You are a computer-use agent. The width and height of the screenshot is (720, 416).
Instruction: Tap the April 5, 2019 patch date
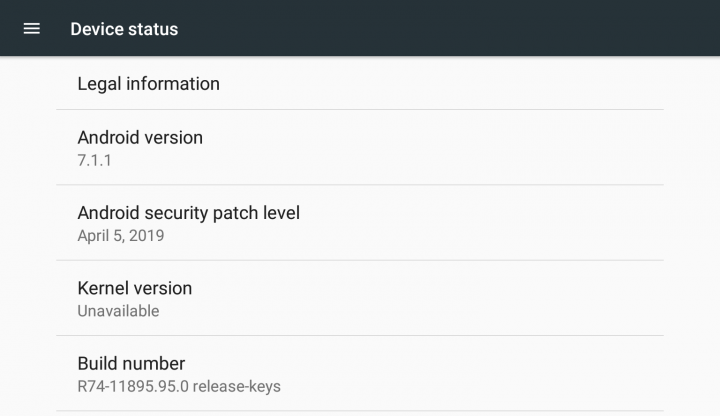[121, 236]
